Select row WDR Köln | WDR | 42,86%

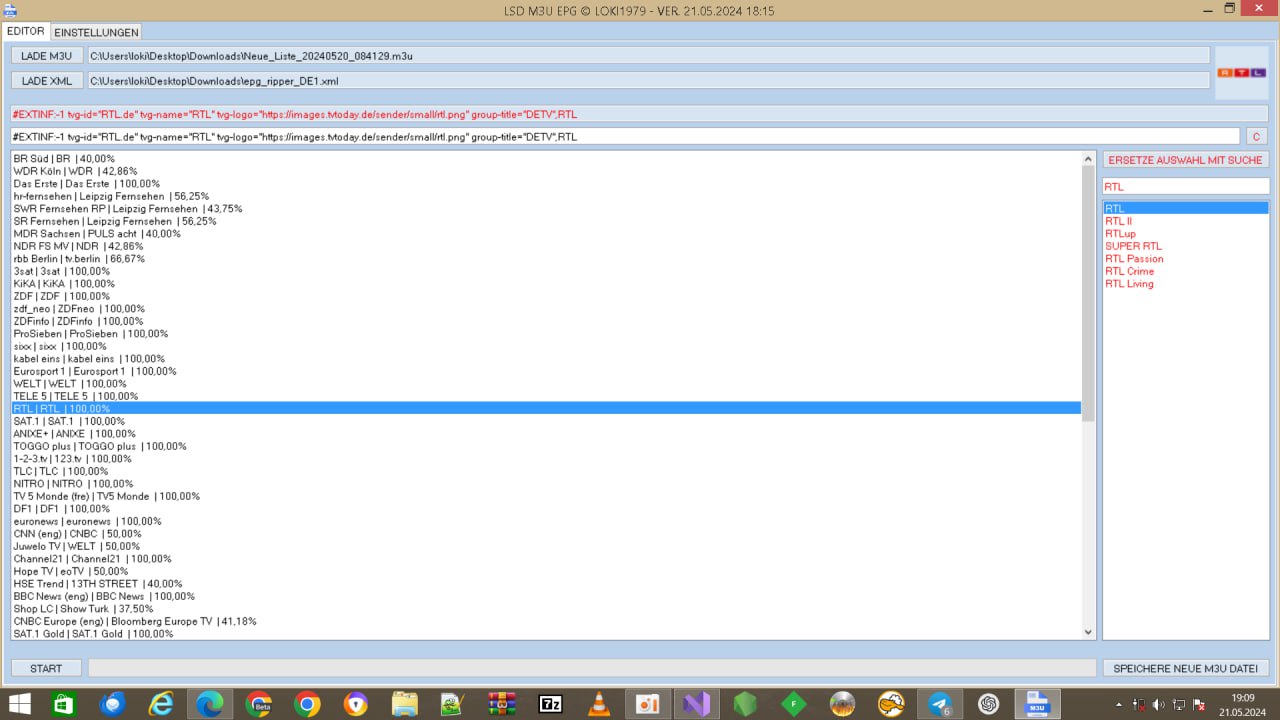tap(546, 171)
